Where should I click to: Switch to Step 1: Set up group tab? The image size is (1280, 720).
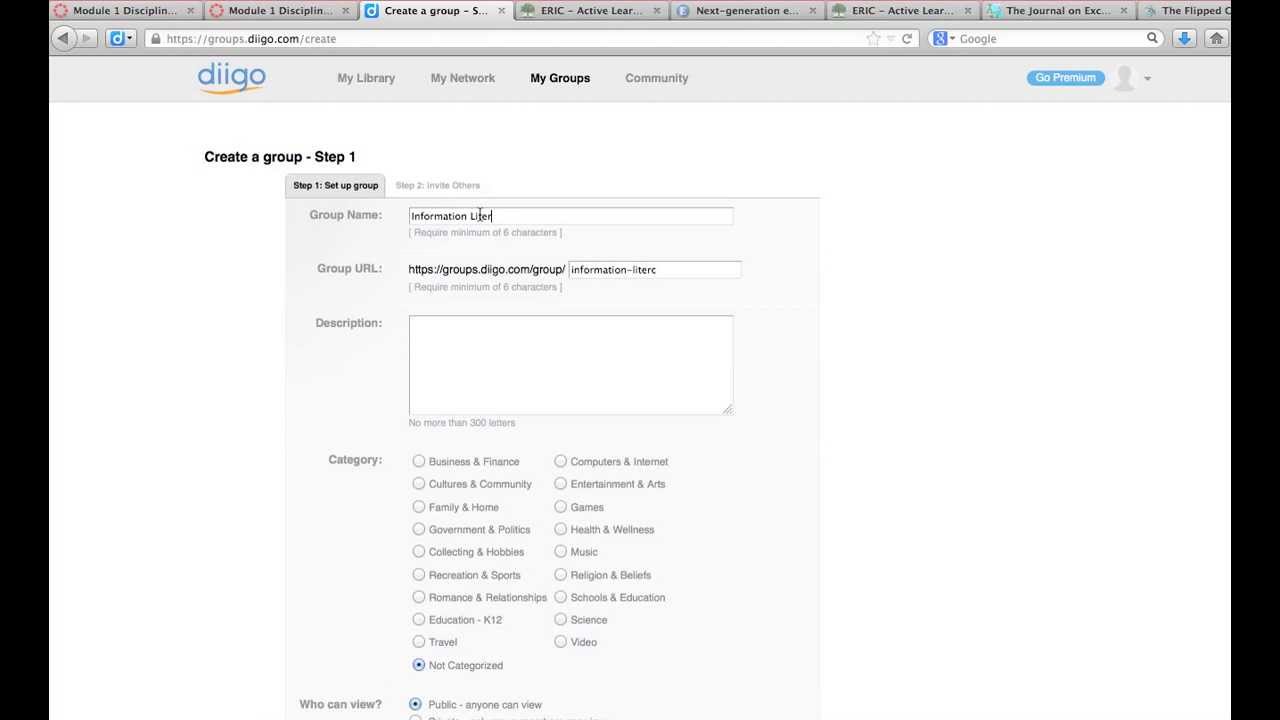(335, 185)
